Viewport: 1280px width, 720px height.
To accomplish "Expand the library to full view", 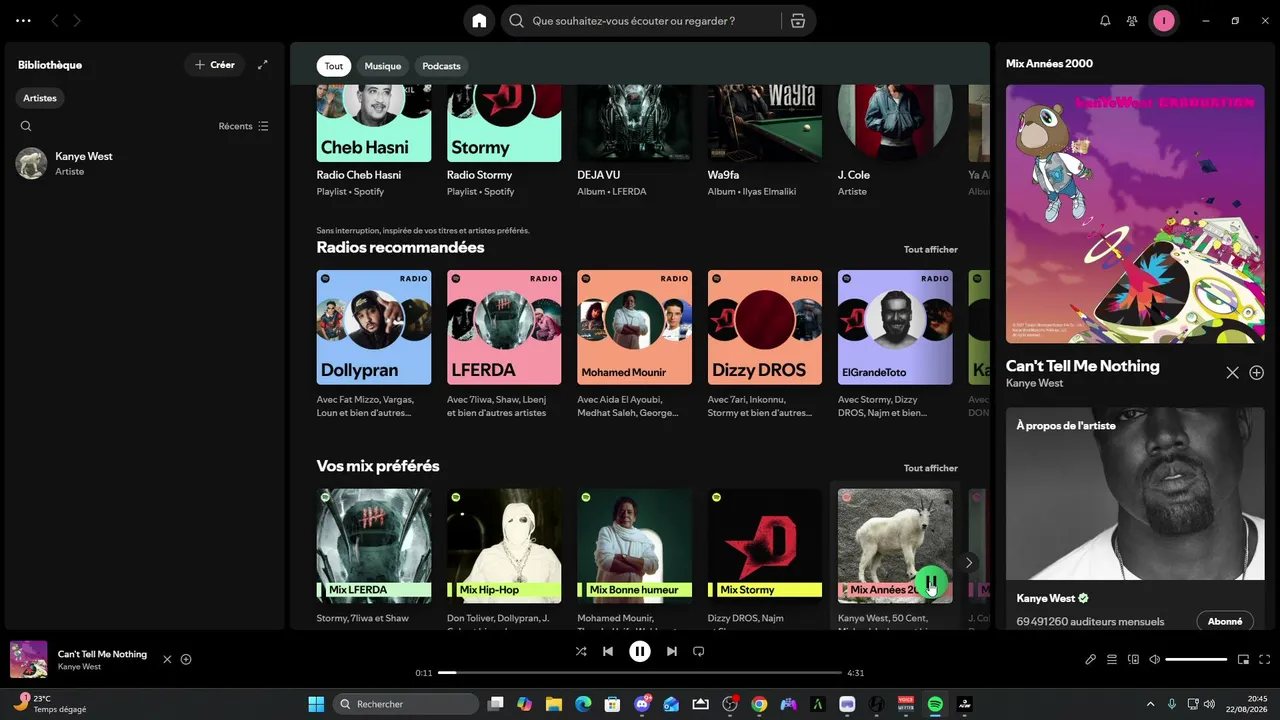I will 263,65.
